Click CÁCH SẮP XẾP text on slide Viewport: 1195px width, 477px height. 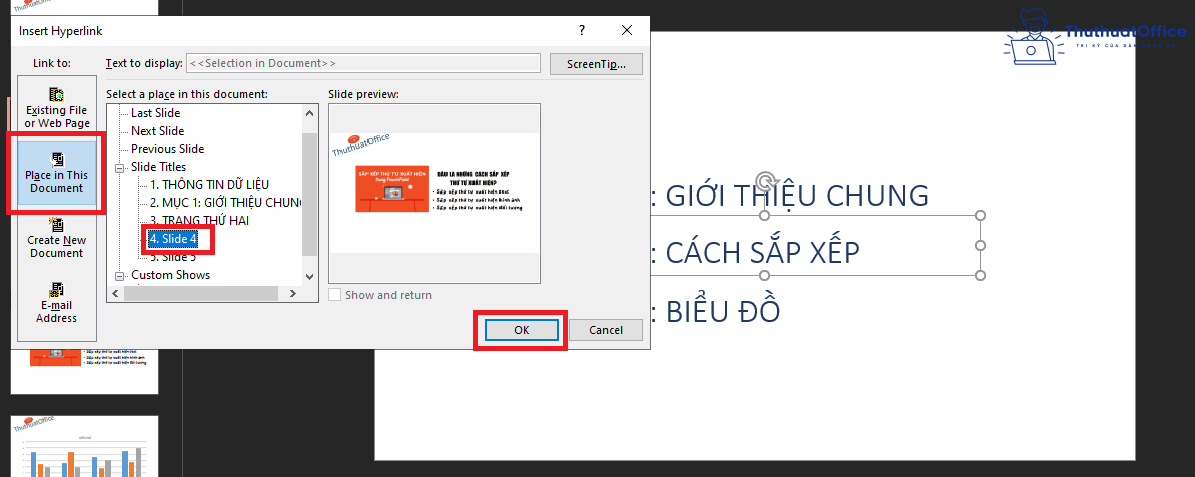pos(763,252)
